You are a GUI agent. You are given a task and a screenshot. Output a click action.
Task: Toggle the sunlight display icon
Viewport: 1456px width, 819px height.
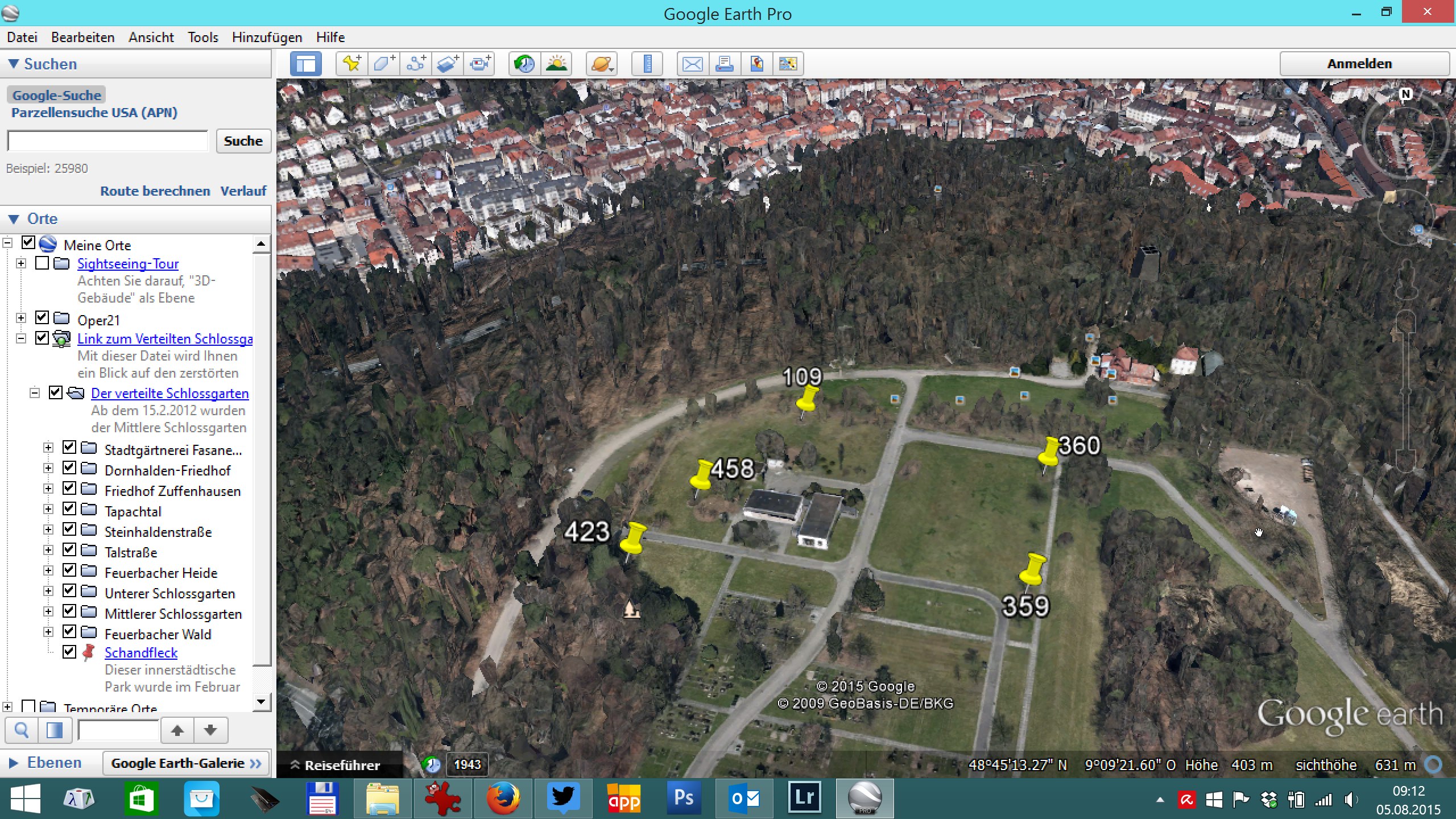point(556,64)
